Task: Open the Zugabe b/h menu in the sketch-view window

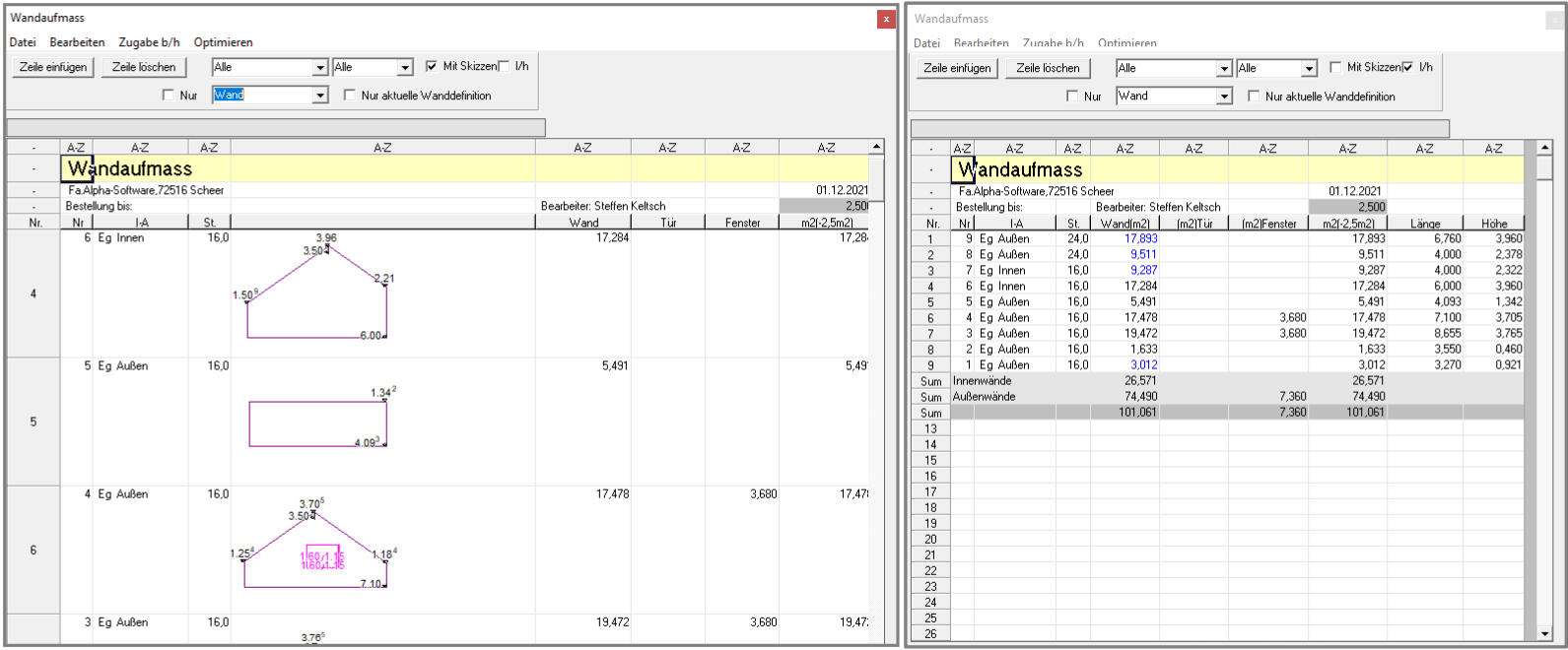Action: pyautogui.click(x=149, y=42)
